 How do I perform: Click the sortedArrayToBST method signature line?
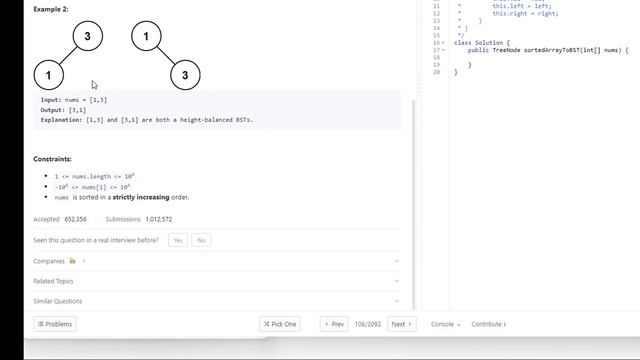coord(548,50)
